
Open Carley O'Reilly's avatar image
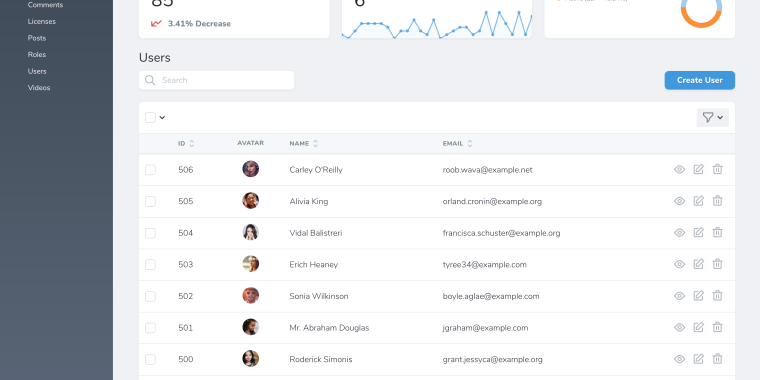click(x=251, y=169)
